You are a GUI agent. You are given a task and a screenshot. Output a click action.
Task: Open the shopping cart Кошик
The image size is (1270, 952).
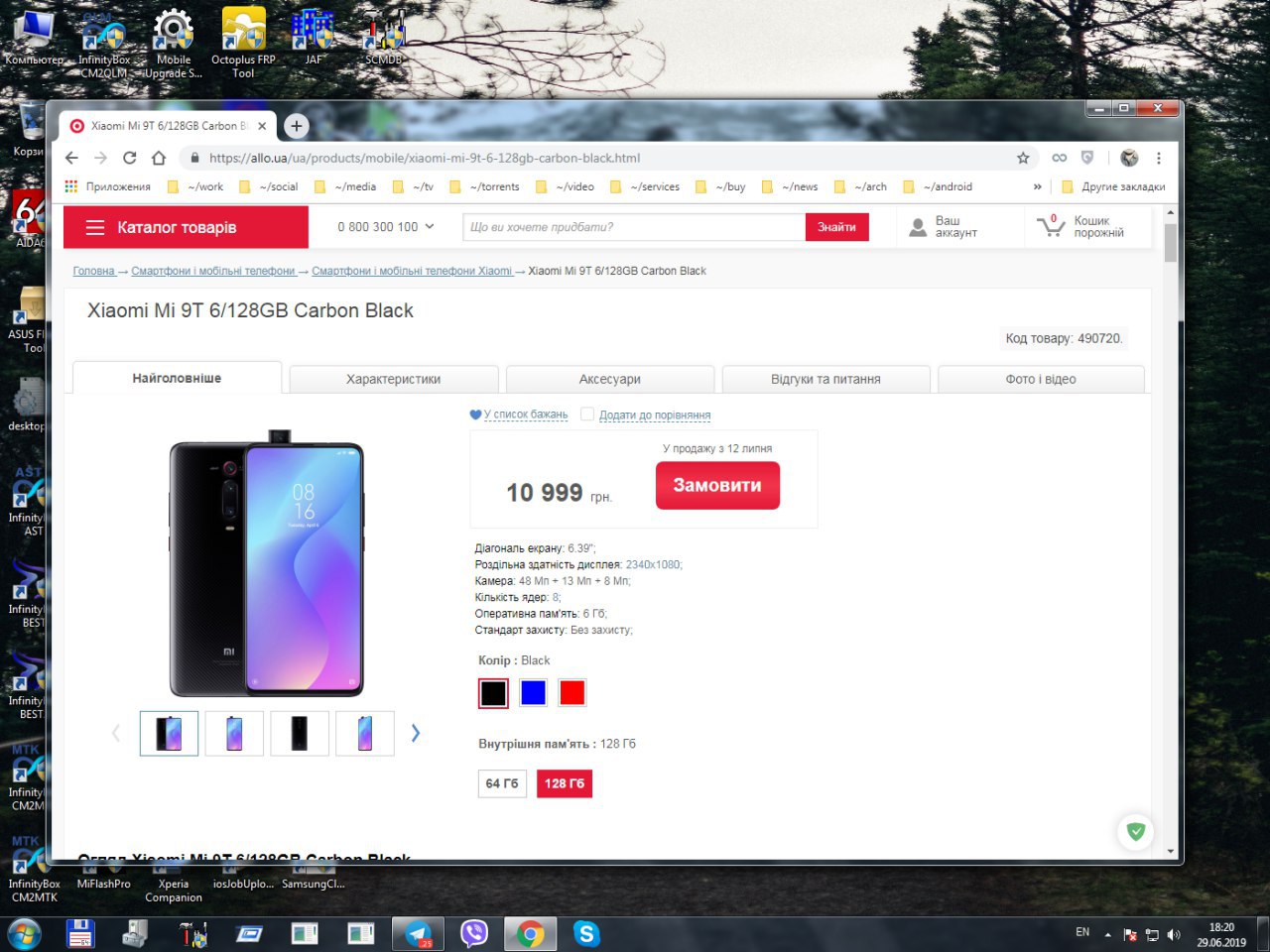click(1080, 227)
